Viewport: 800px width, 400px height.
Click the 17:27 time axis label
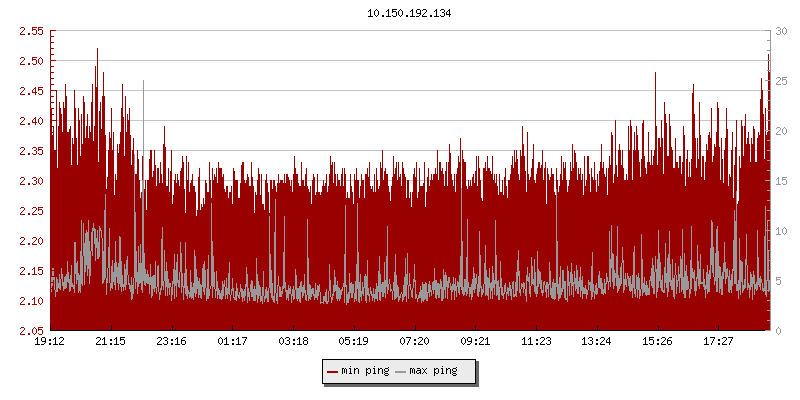(718, 341)
